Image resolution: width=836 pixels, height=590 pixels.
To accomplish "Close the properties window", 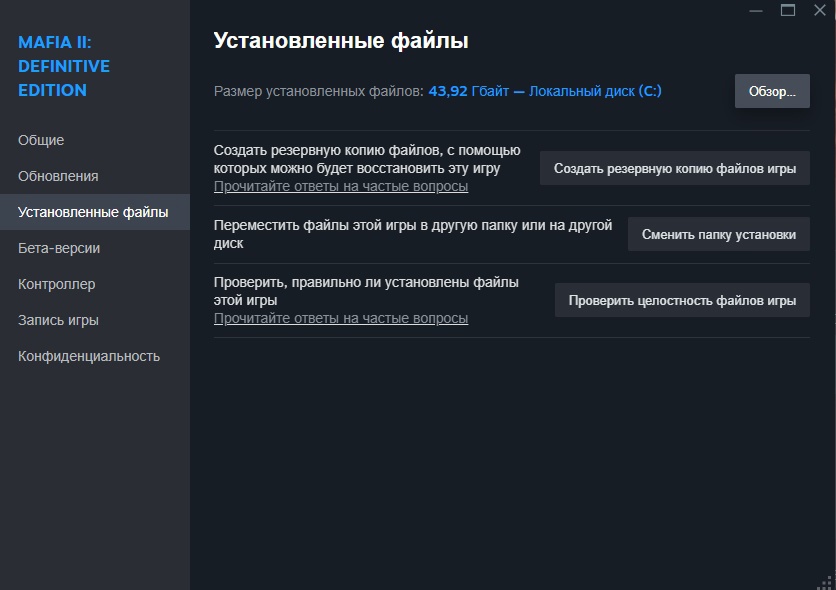I will pos(820,10).
